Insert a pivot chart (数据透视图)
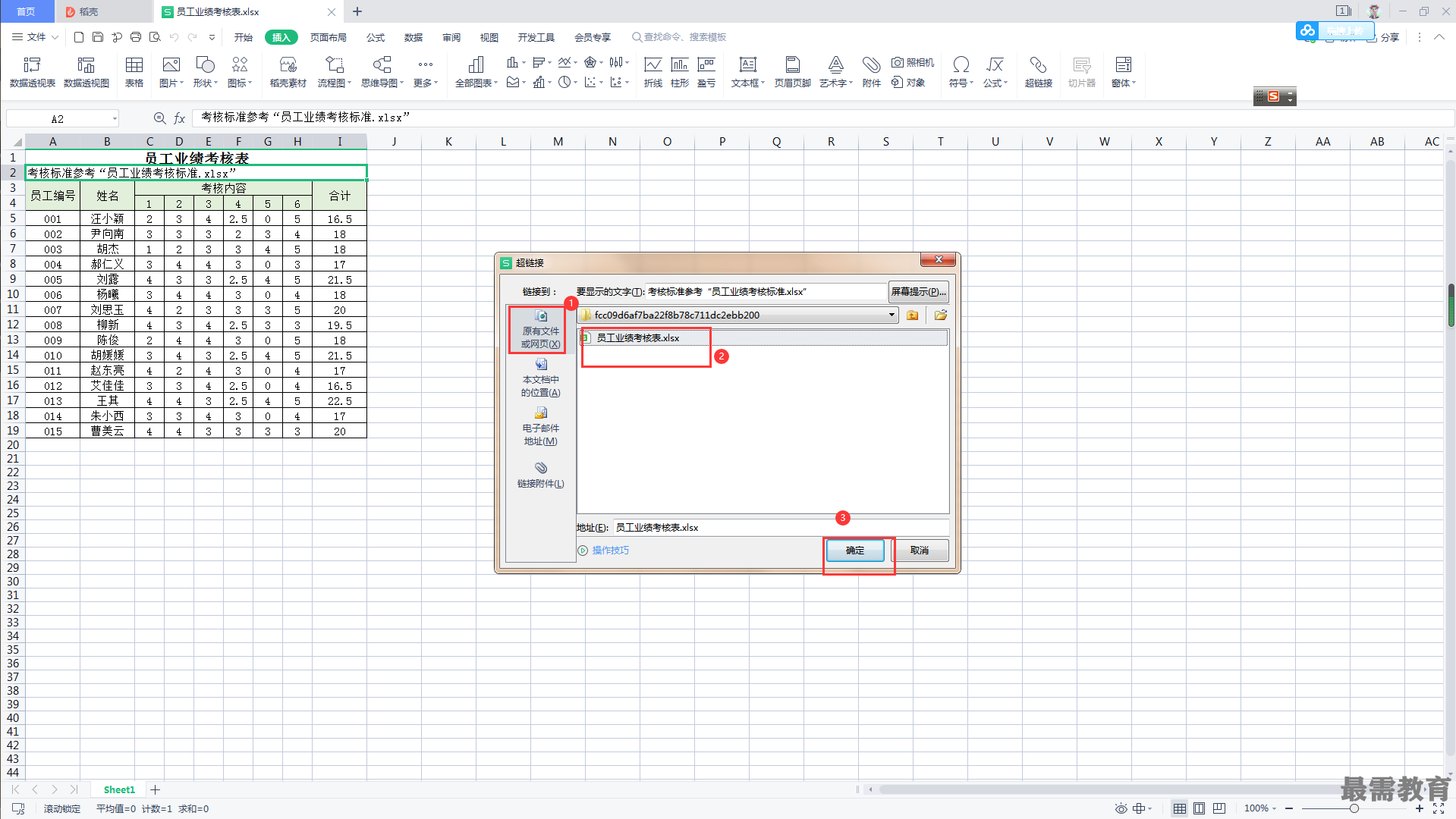Screen dimensions: 1456x819 (x=86, y=72)
